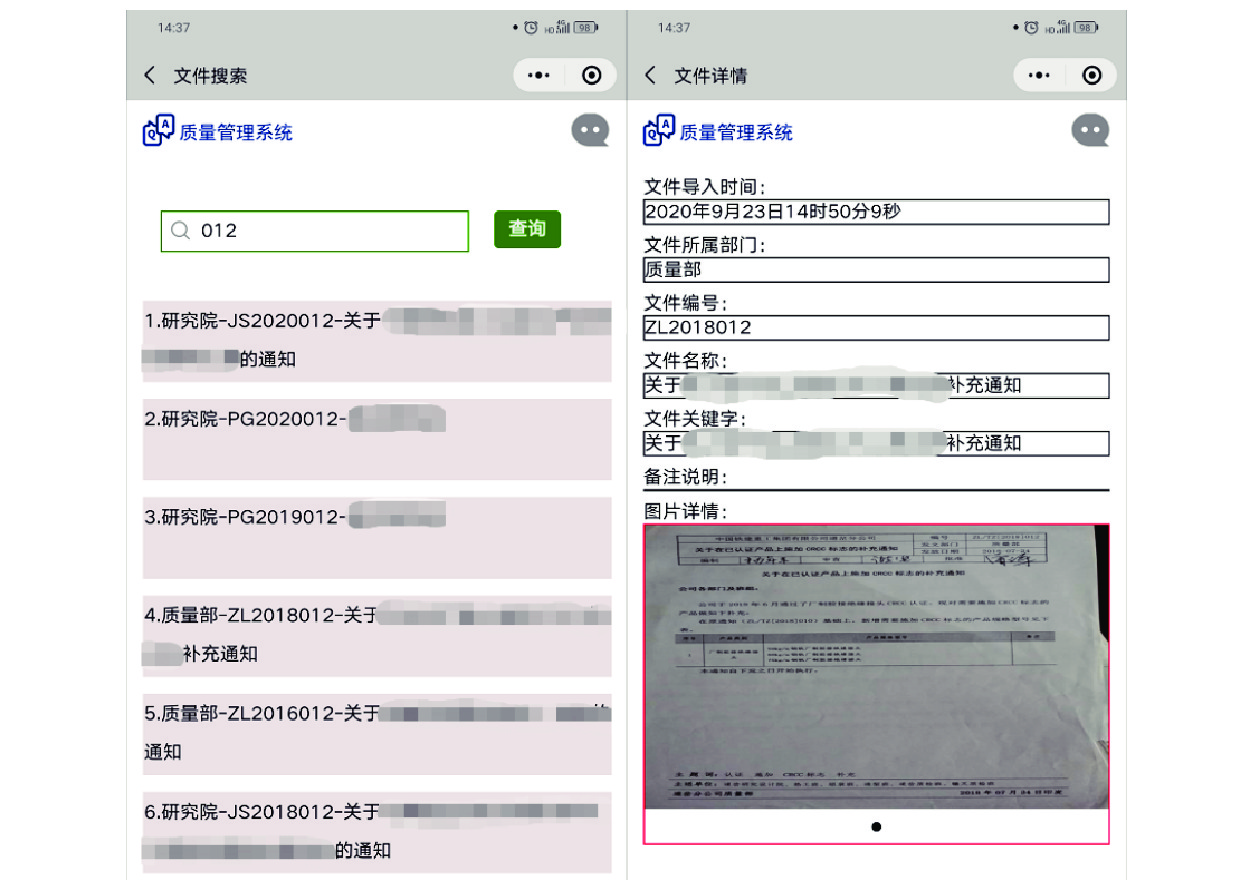1260x891 pixels.
Task: Select result 4 质量部-ZL2018012
Action: [376, 636]
